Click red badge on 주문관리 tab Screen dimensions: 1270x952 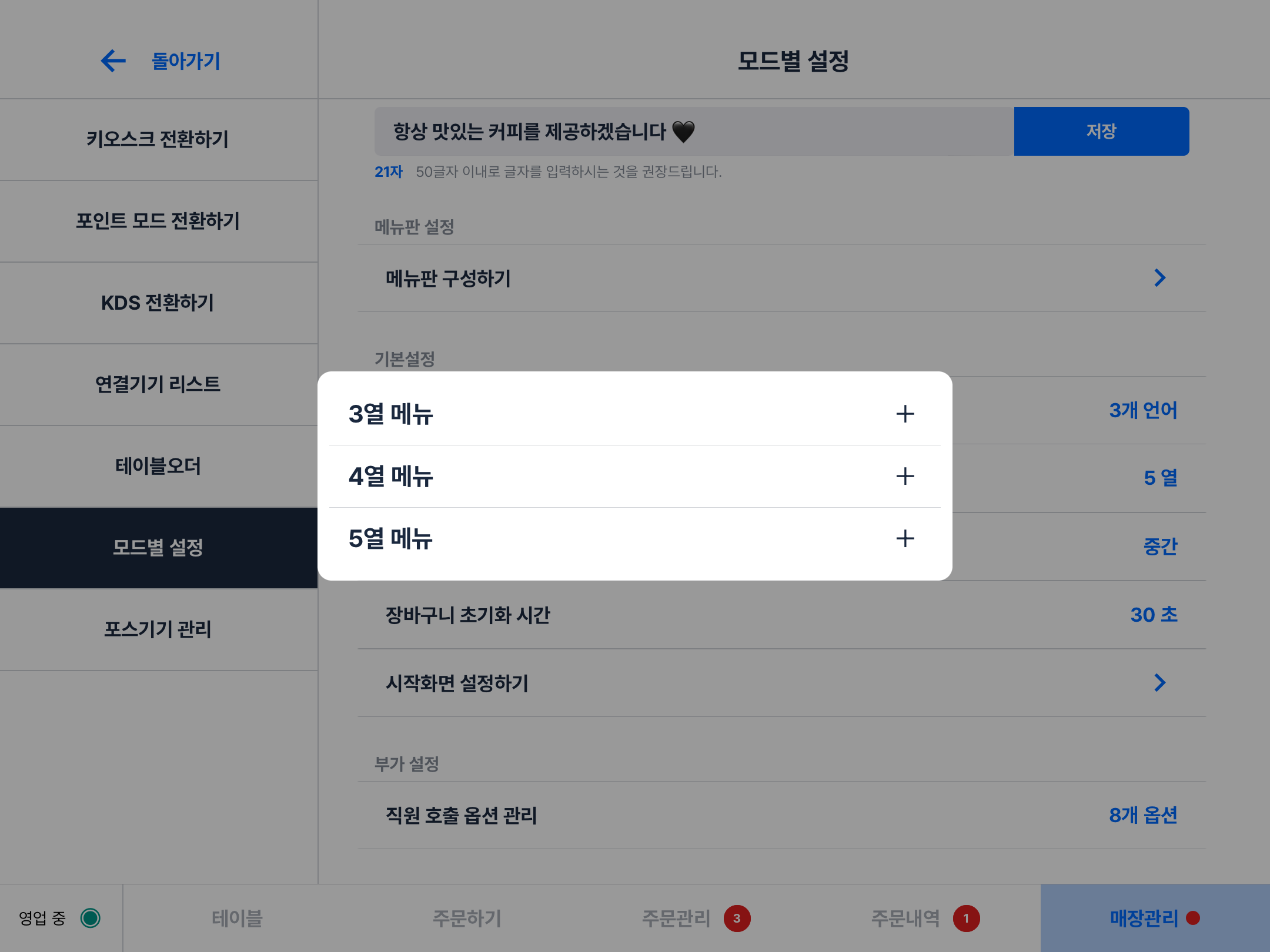click(x=737, y=918)
